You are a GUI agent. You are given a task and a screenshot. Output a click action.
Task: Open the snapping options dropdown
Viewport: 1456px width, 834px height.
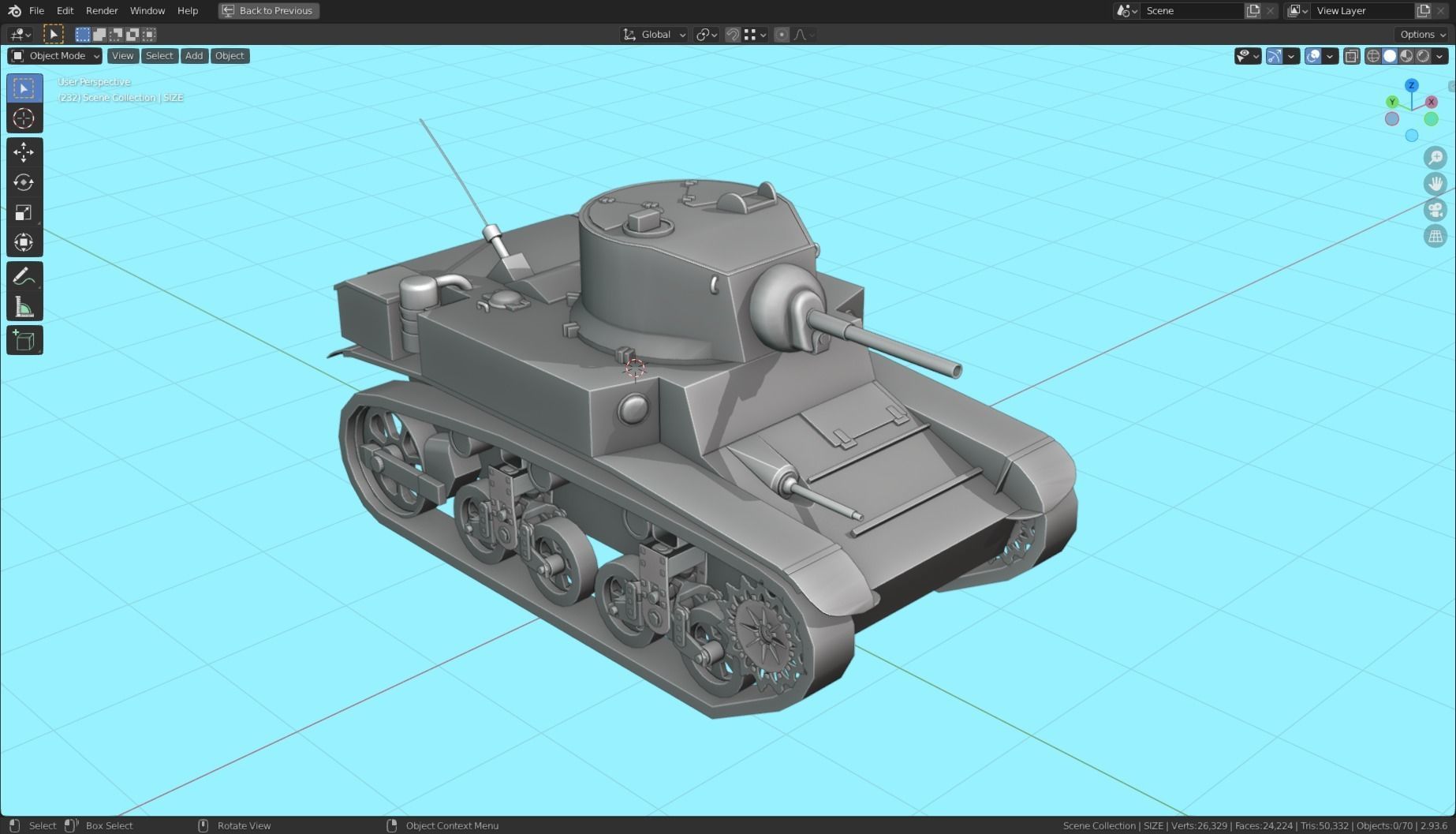click(756, 34)
